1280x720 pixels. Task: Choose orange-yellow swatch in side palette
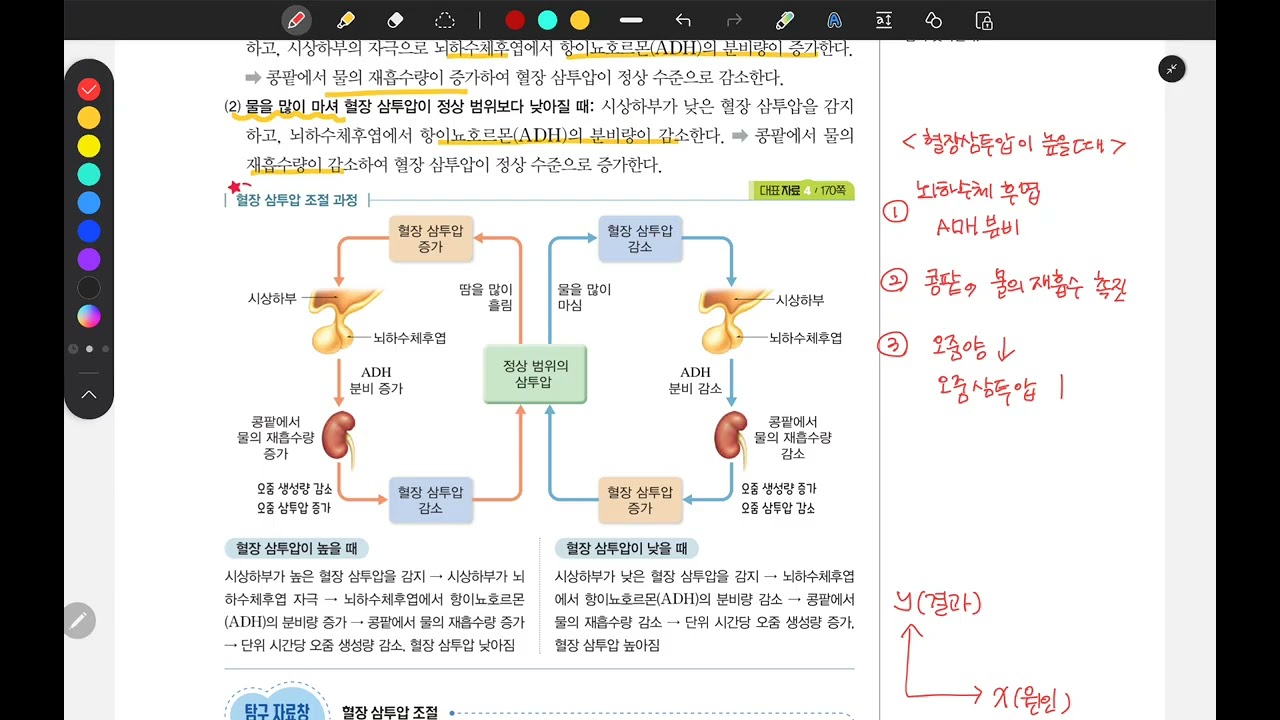coord(89,118)
